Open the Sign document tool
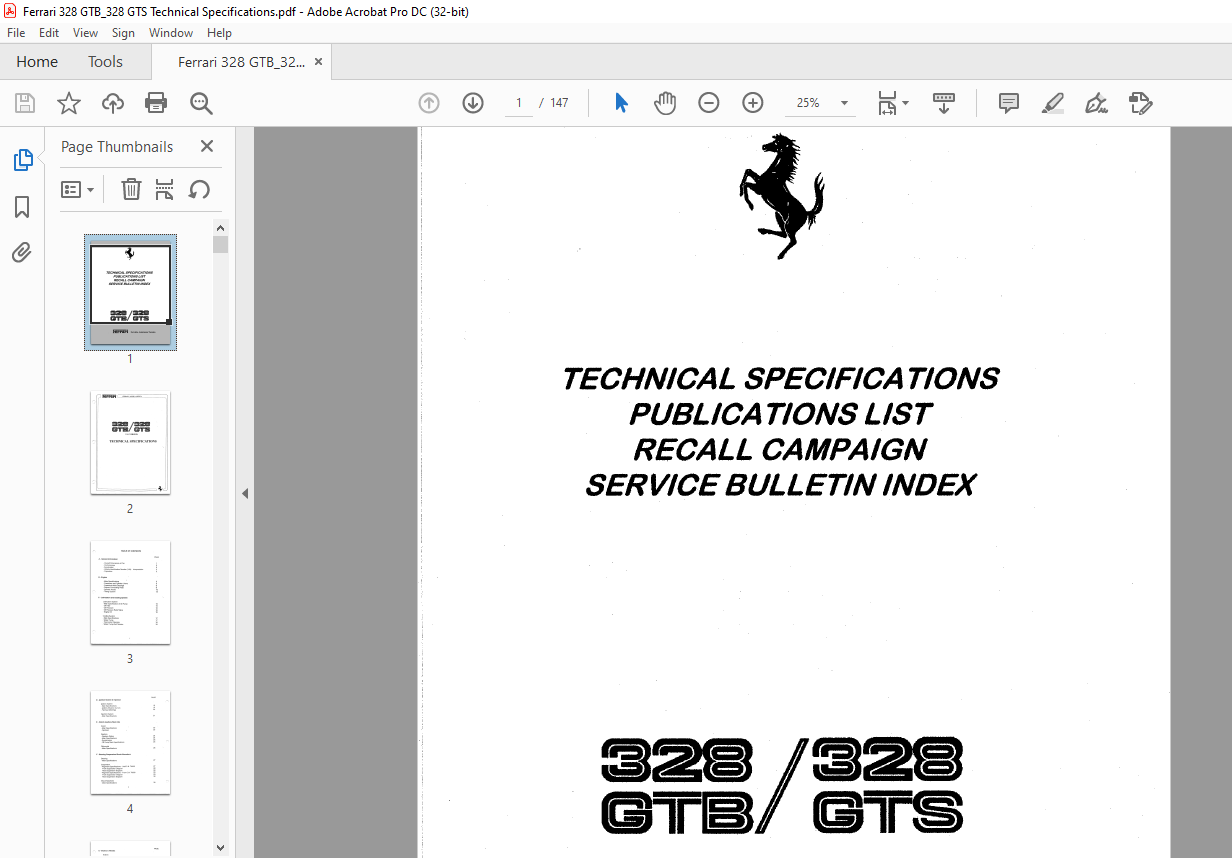The image size is (1232, 858). 1097,103
